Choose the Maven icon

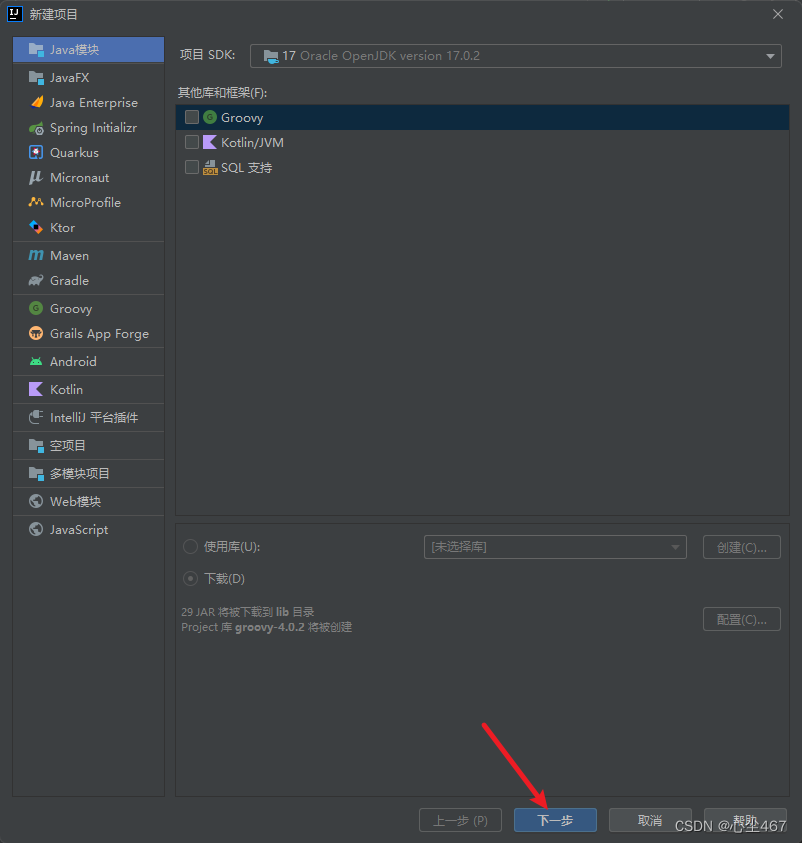(36, 255)
